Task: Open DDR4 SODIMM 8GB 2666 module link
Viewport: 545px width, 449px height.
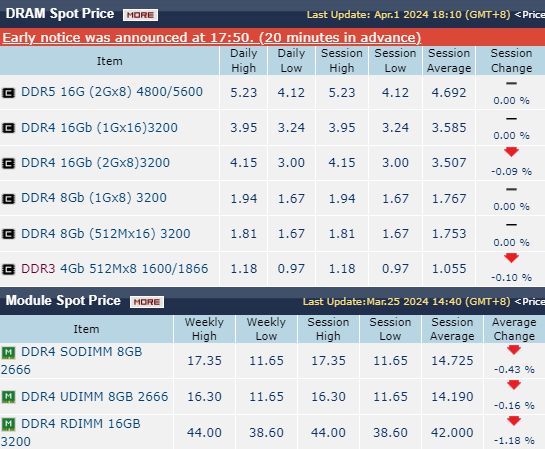Action: pyautogui.click(x=72, y=360)
